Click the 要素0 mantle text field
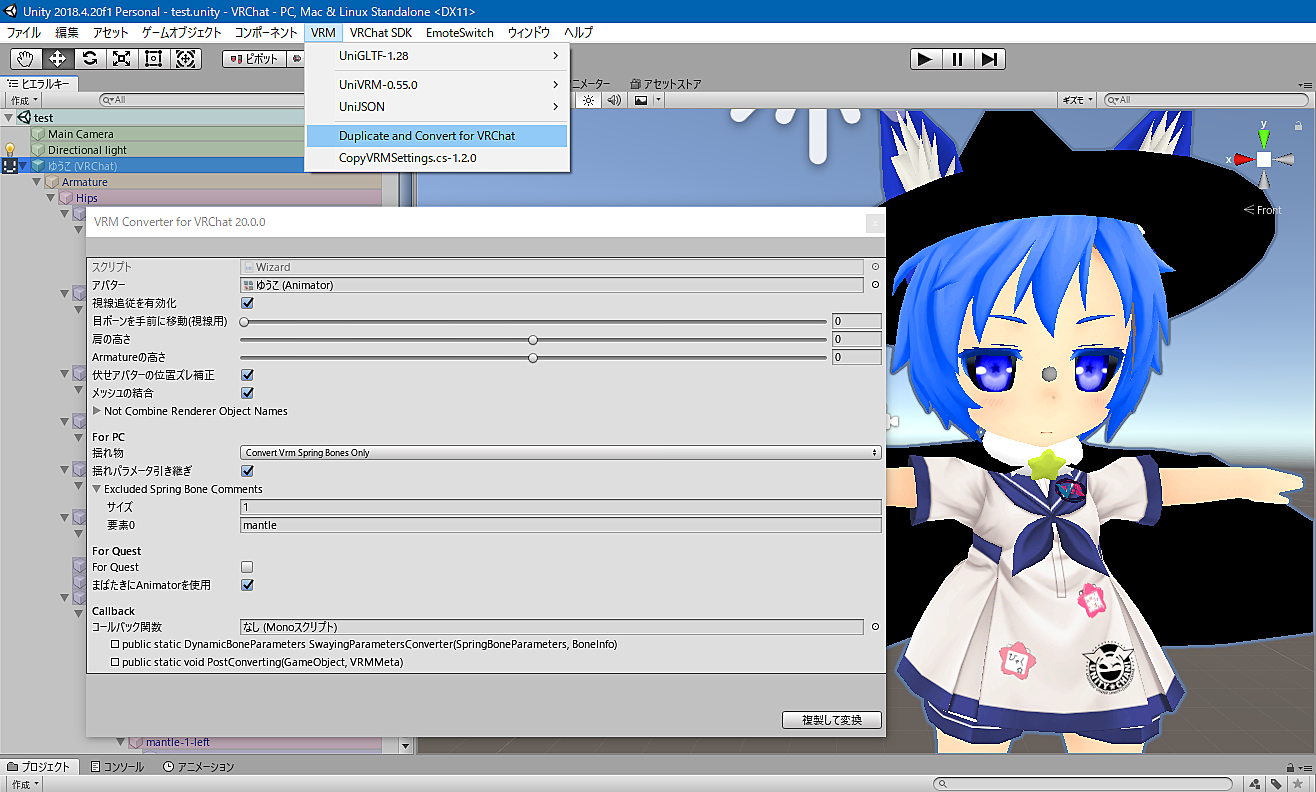The image size is (1316, 792). 561,525
